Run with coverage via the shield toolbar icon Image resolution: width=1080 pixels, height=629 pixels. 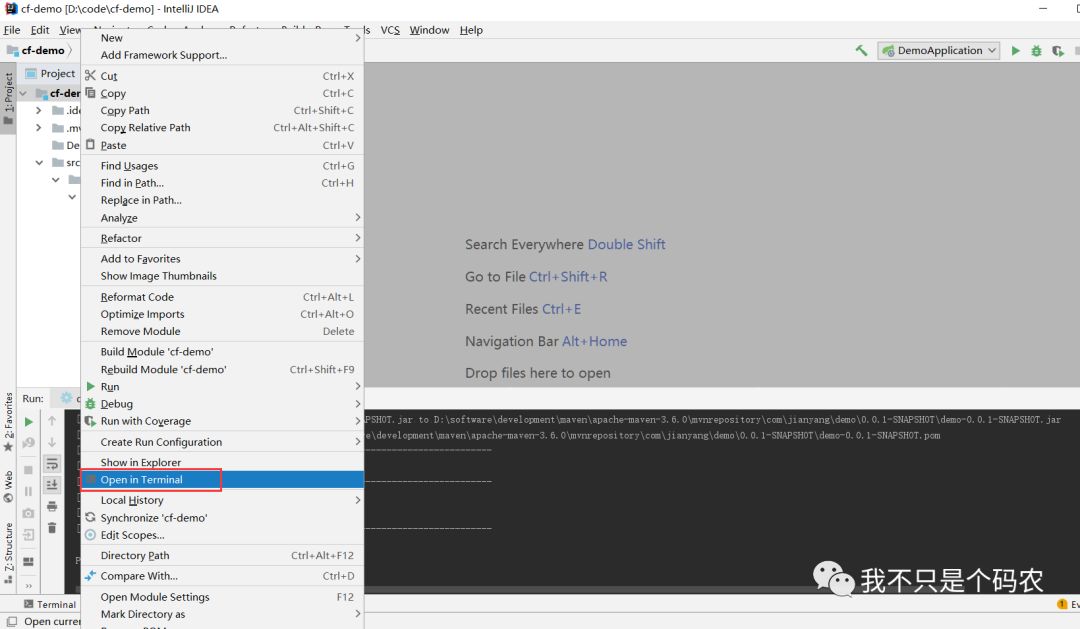coord(1057,50)
